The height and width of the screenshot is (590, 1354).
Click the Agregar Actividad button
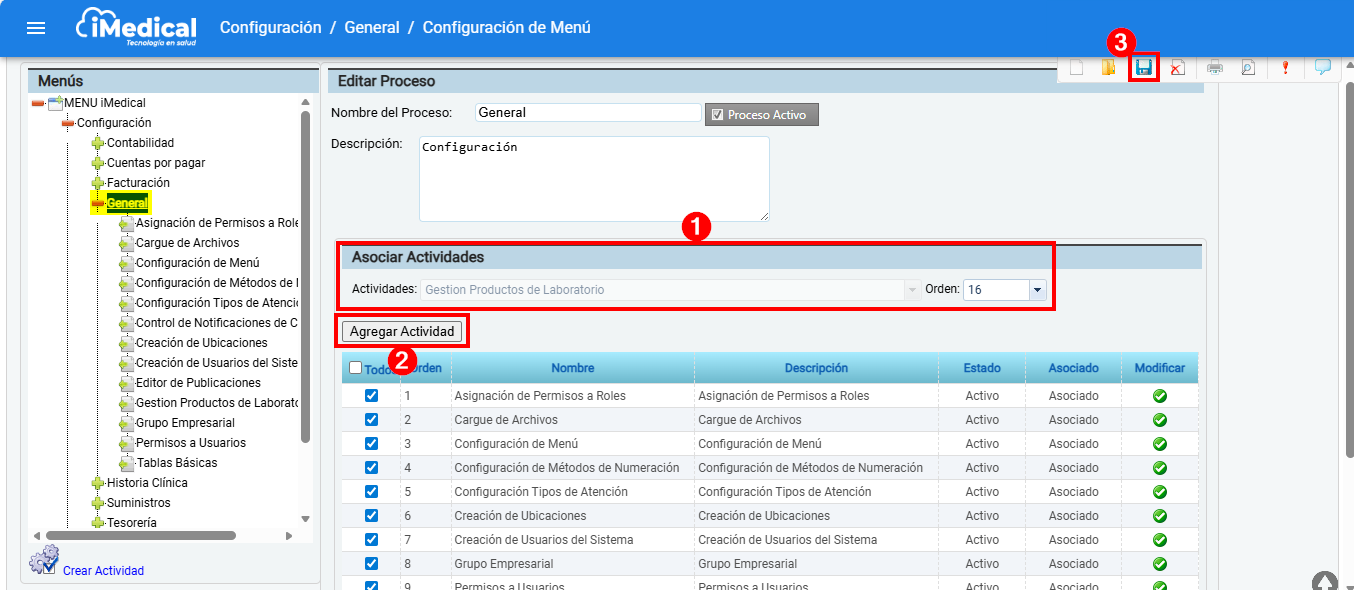coord(402,331)
